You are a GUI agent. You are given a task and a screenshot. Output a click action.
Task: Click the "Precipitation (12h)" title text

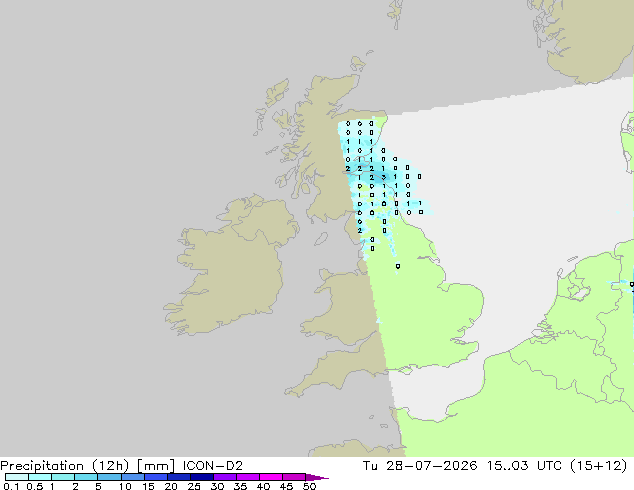65,466
